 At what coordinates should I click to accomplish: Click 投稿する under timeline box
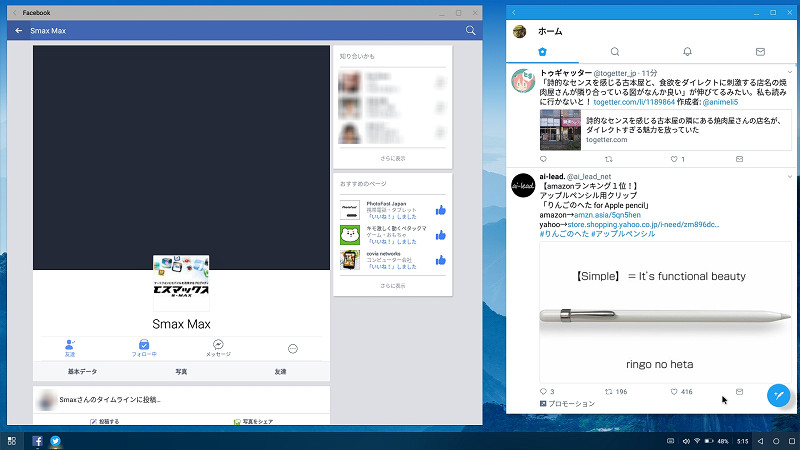105,421
